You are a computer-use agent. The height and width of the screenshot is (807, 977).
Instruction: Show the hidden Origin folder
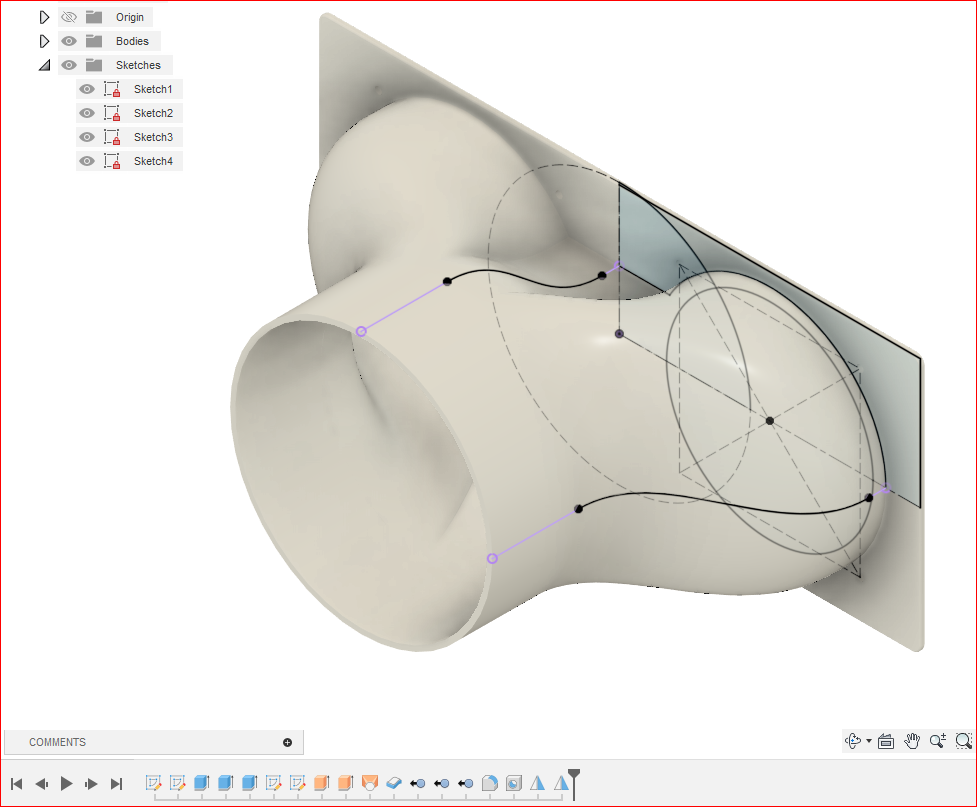[x=69, y=17]
